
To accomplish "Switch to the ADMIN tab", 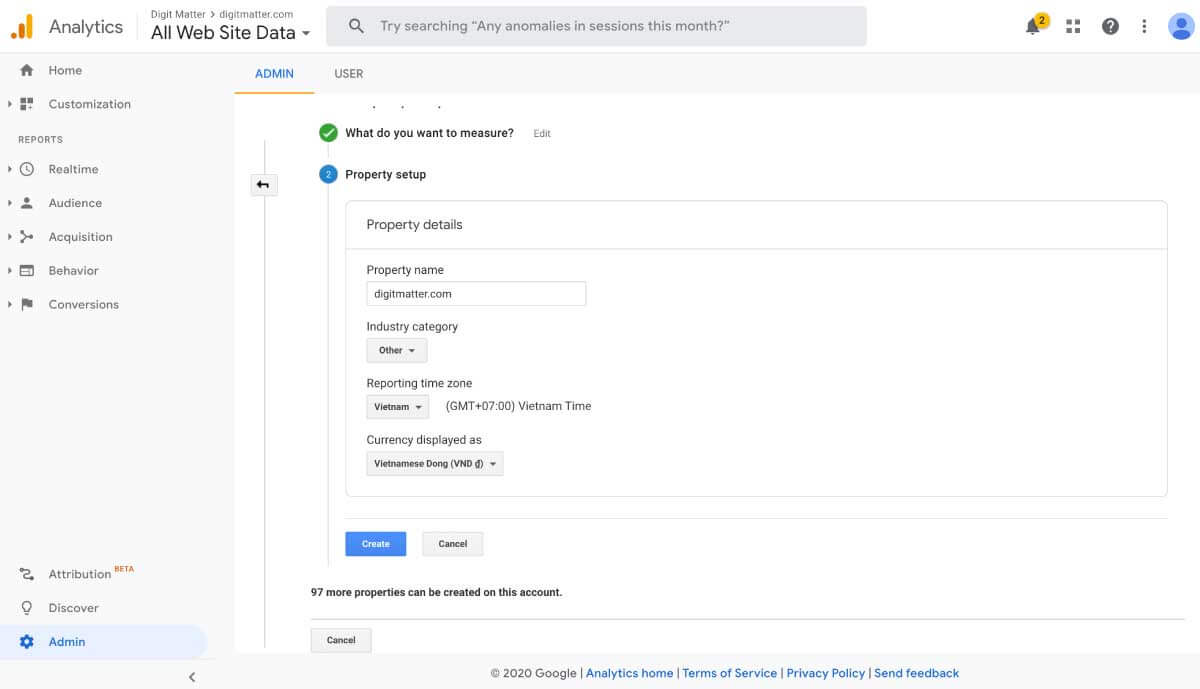I will click(274, 73).
